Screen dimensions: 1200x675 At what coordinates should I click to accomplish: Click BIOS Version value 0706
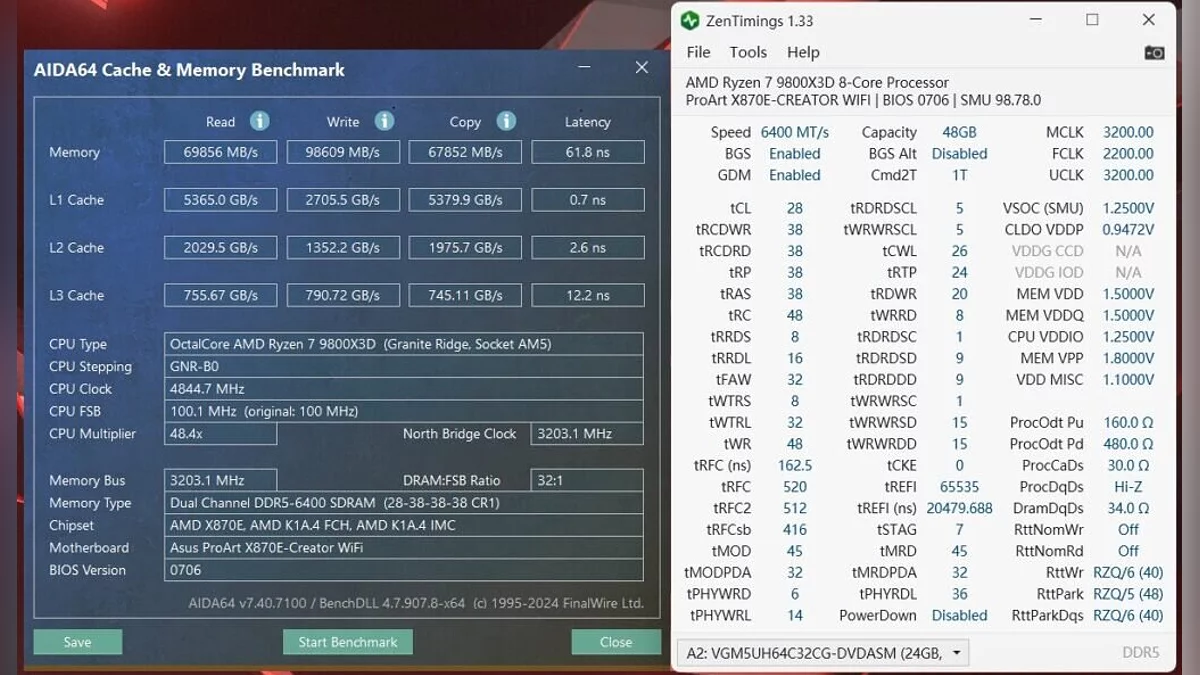[404, 570]
